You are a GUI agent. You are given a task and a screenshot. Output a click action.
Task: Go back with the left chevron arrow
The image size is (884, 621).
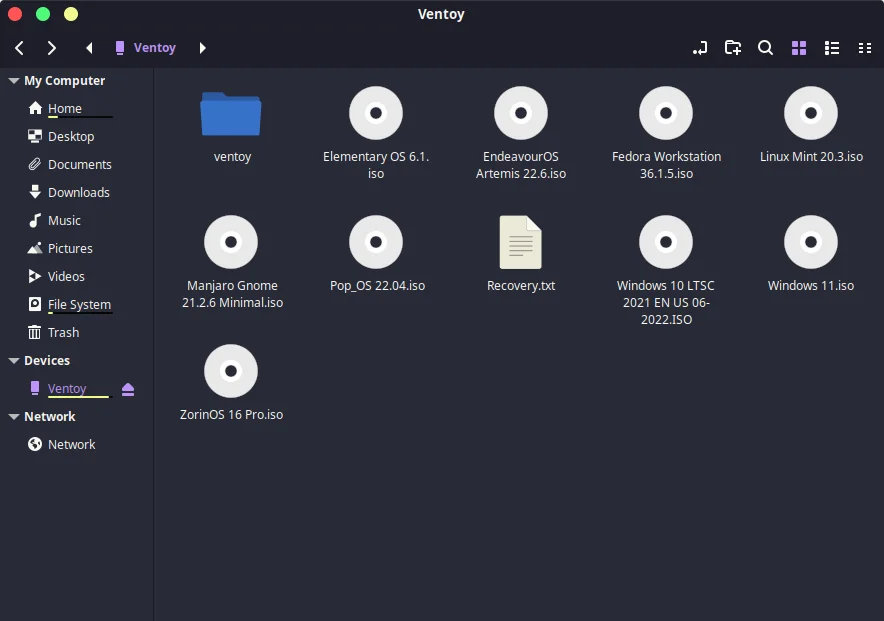tap(19, 48)
